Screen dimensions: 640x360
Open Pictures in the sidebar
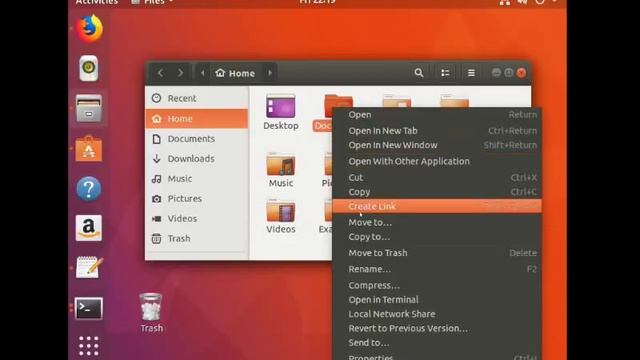197,199
